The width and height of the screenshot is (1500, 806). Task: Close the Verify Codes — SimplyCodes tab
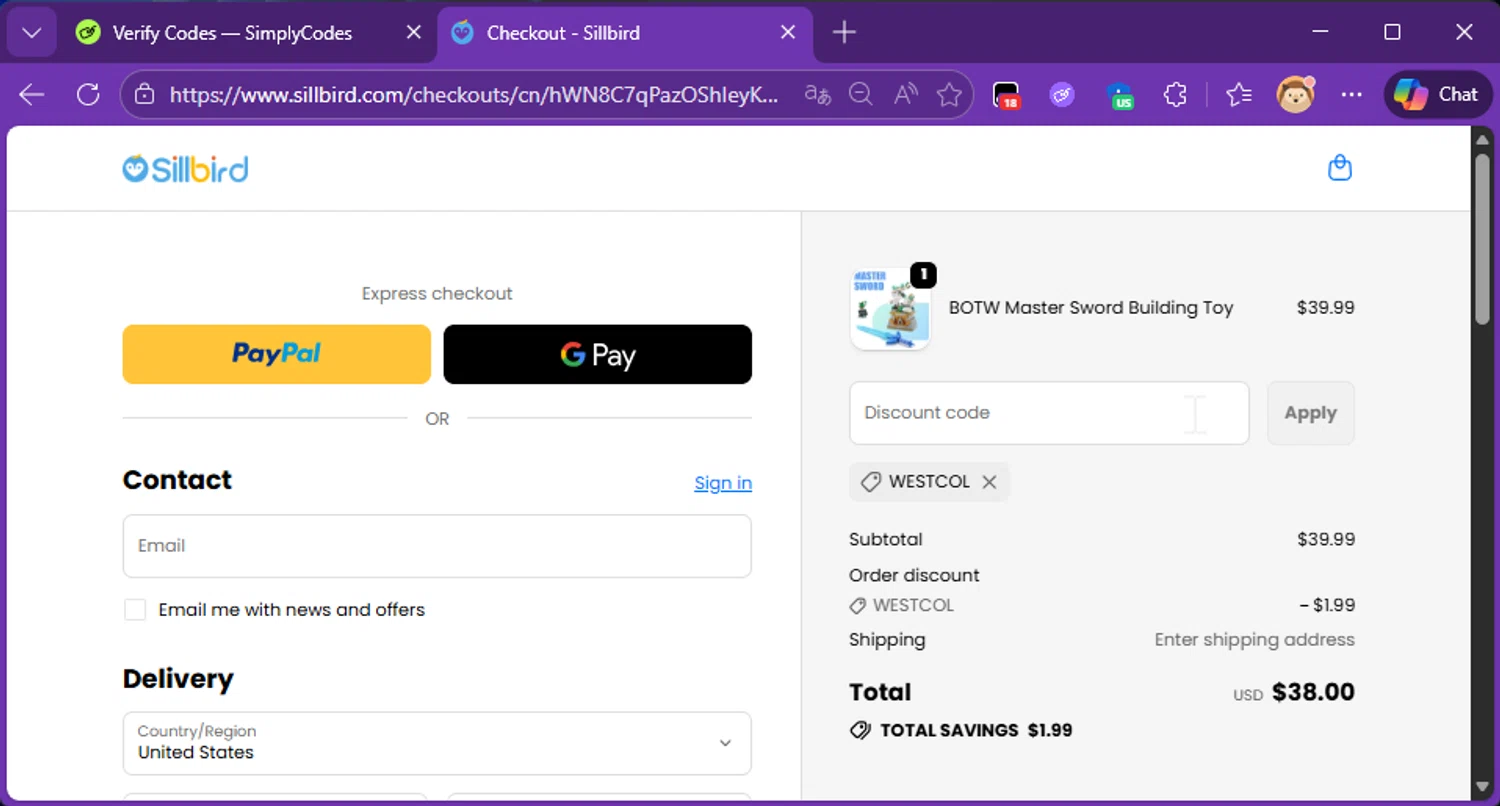413,33
